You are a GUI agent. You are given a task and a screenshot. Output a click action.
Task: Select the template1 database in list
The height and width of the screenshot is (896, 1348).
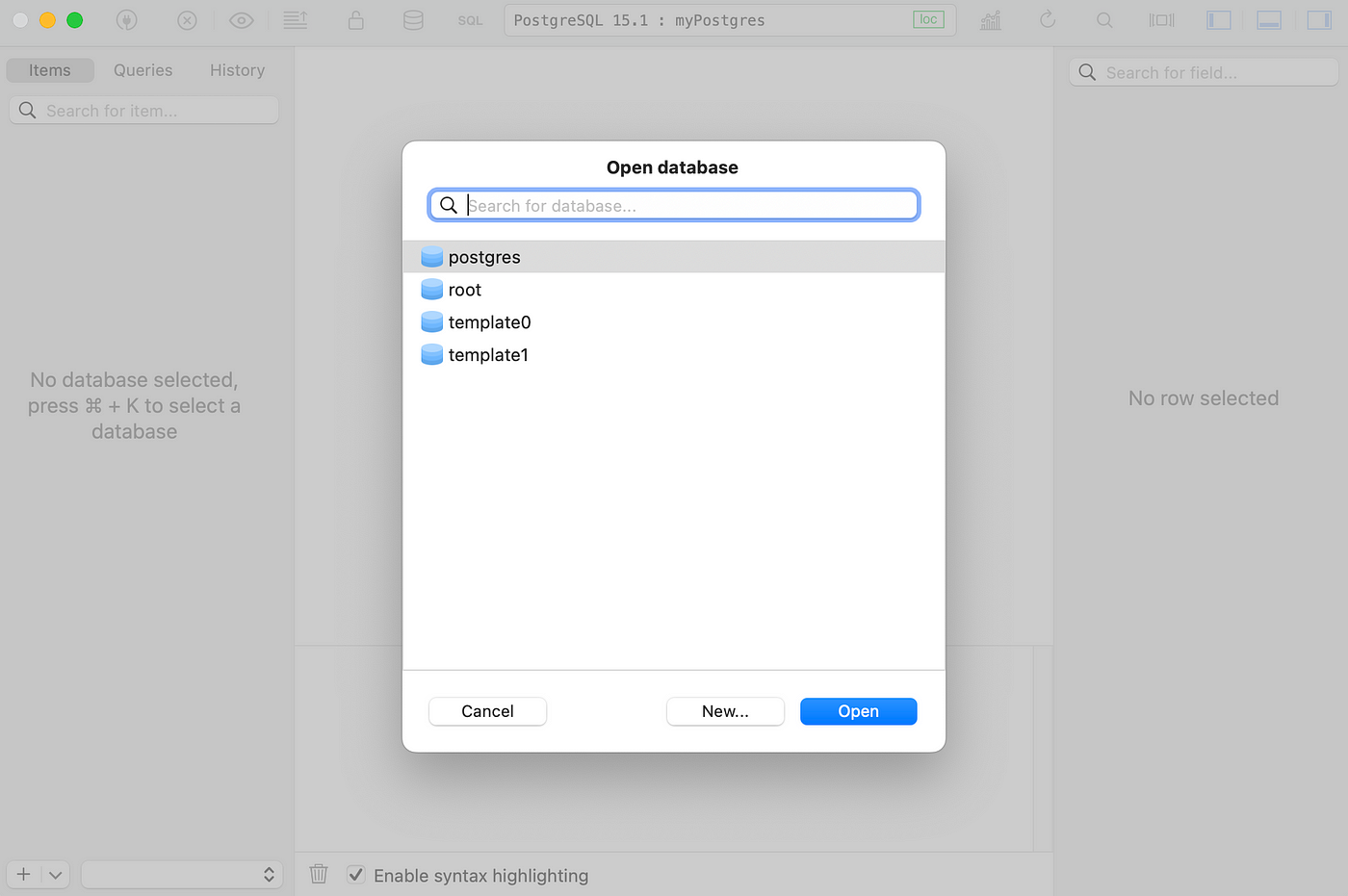(x=488, y=355)
